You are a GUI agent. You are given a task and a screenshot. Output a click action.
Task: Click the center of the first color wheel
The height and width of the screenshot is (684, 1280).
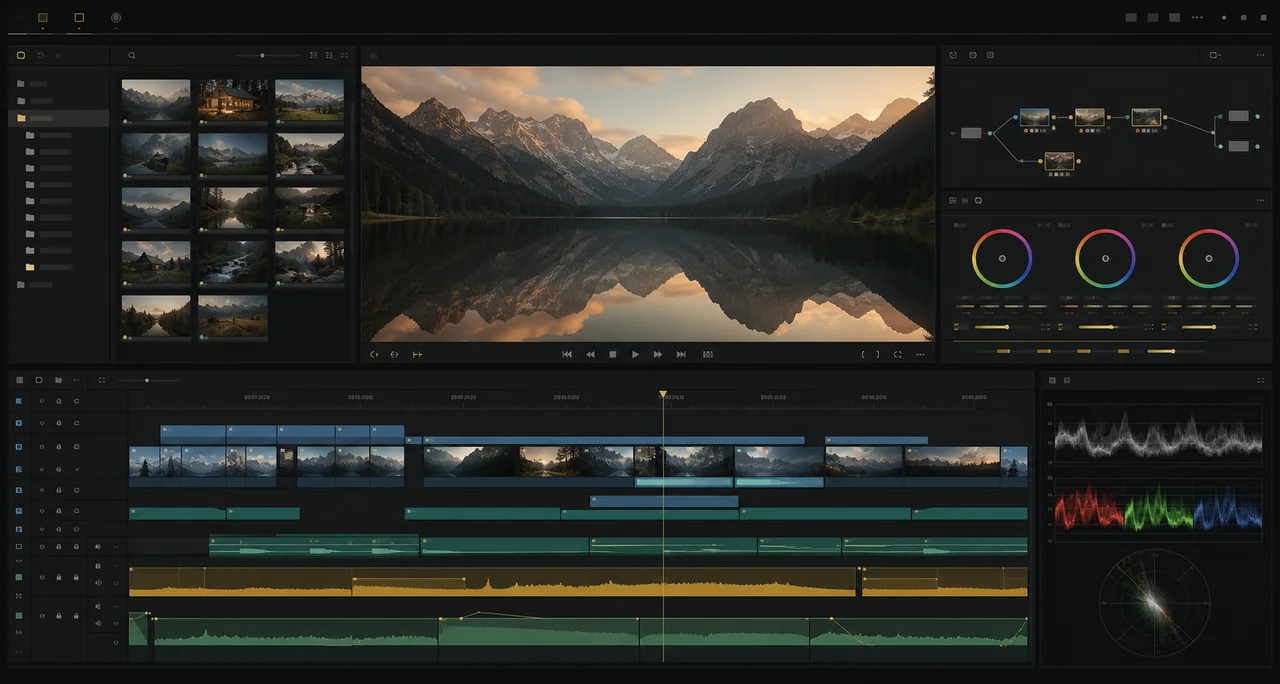point(1002,258)
